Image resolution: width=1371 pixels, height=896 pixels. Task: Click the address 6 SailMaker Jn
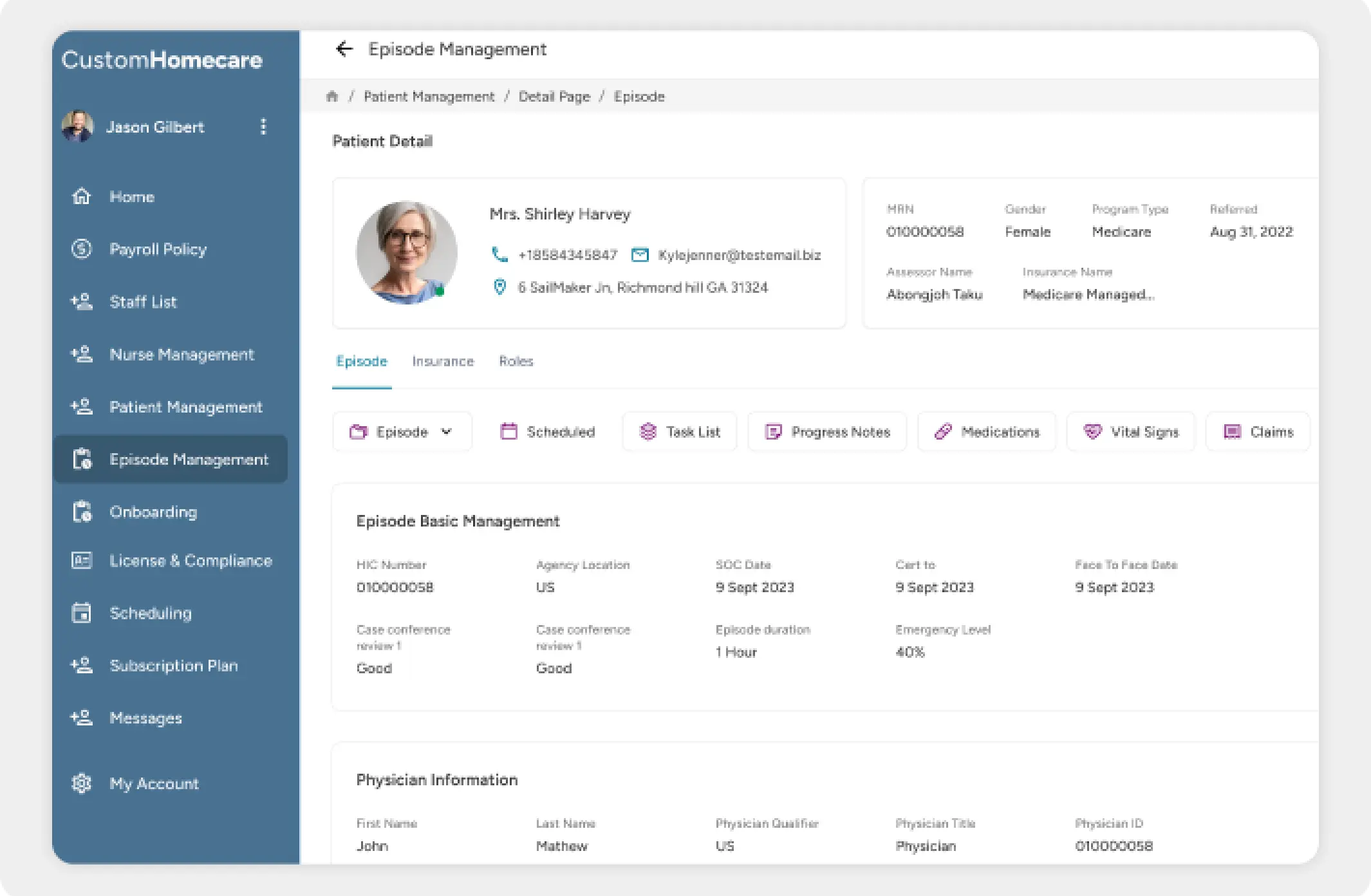tap(643, 287)
